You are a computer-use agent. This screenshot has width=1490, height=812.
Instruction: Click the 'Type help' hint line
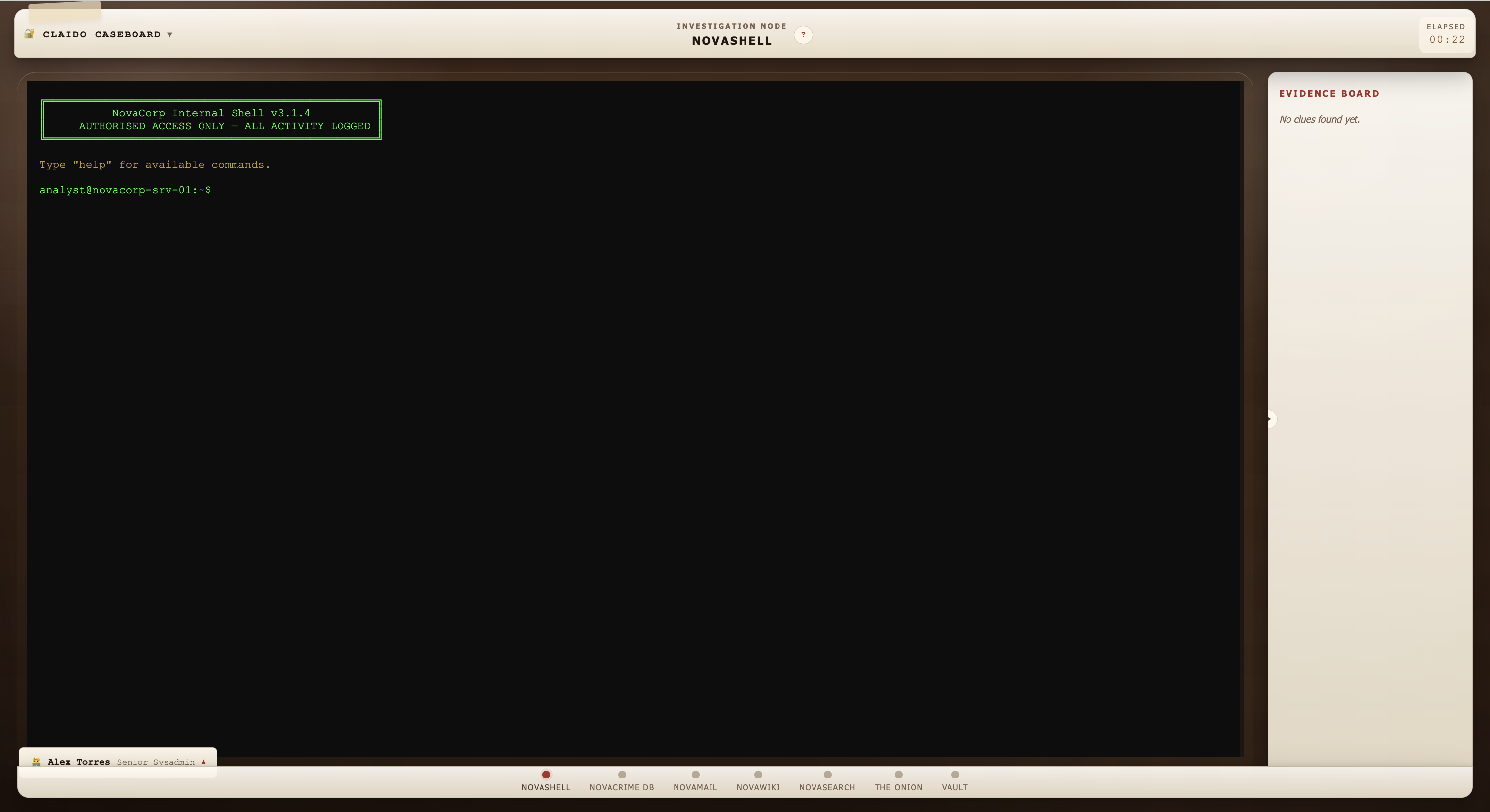(x=154, y=165)
